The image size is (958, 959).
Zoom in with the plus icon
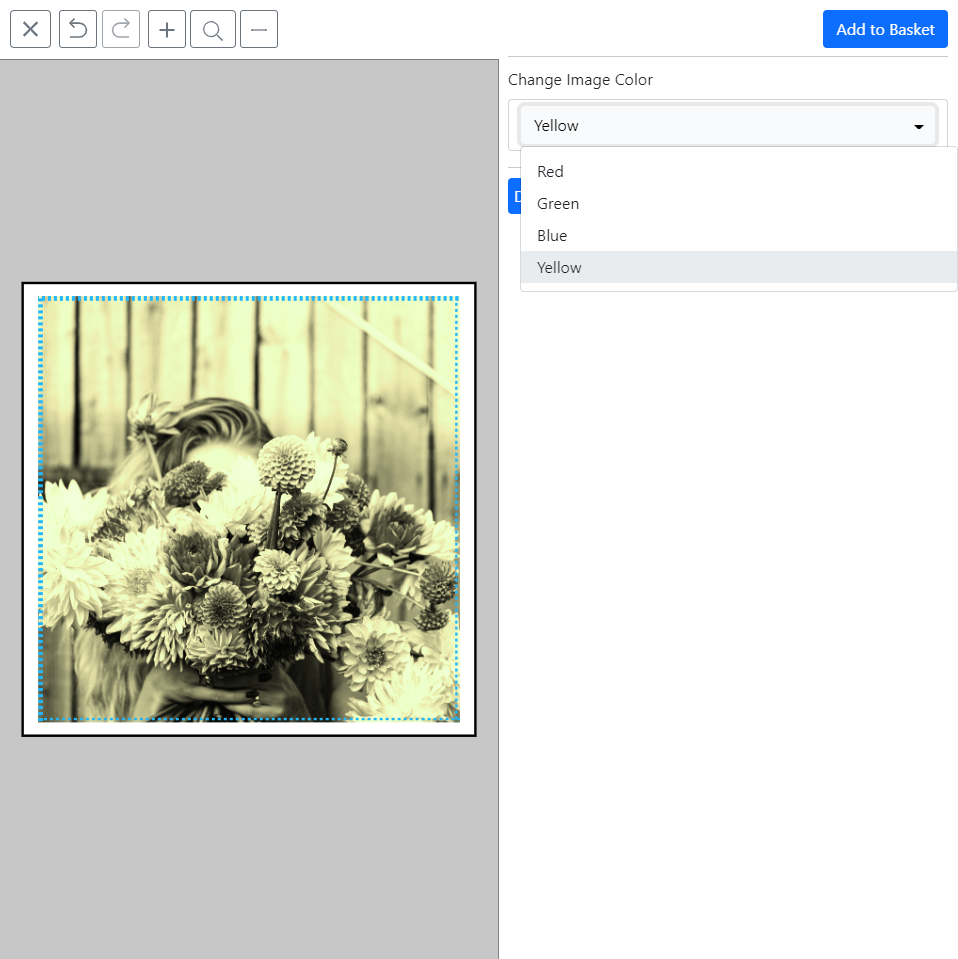166,29
